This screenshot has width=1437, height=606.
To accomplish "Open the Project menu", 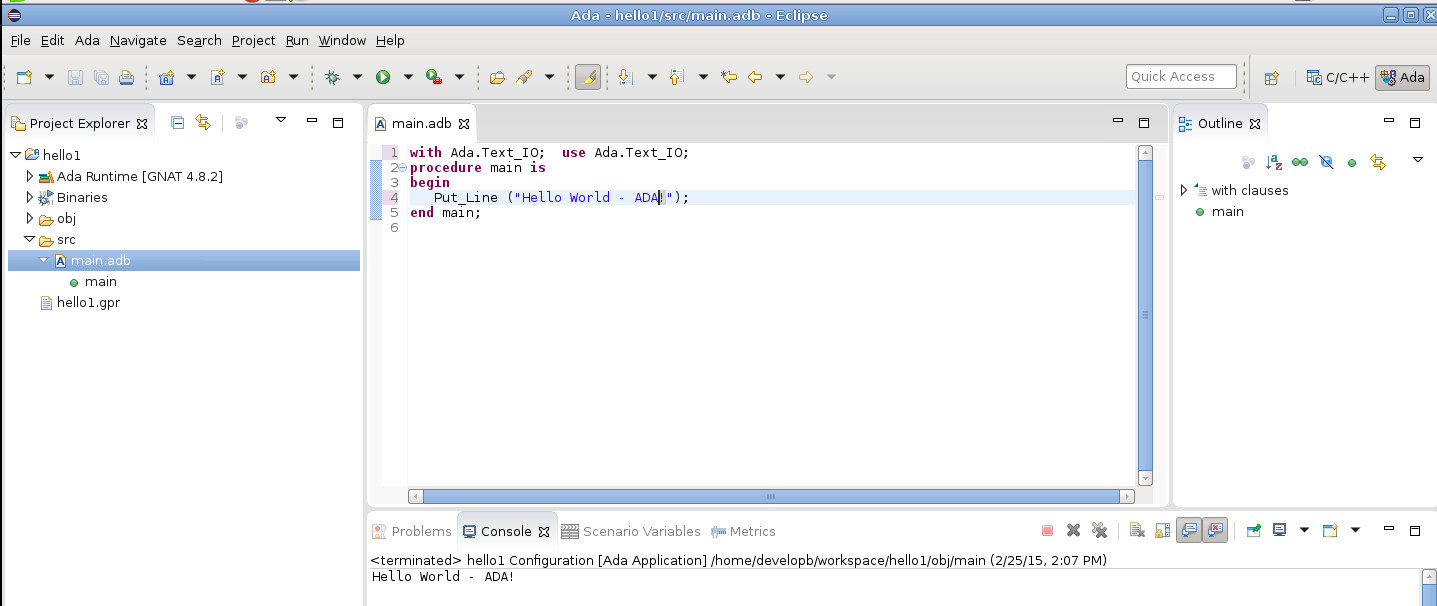I will (x=253, y=40).
